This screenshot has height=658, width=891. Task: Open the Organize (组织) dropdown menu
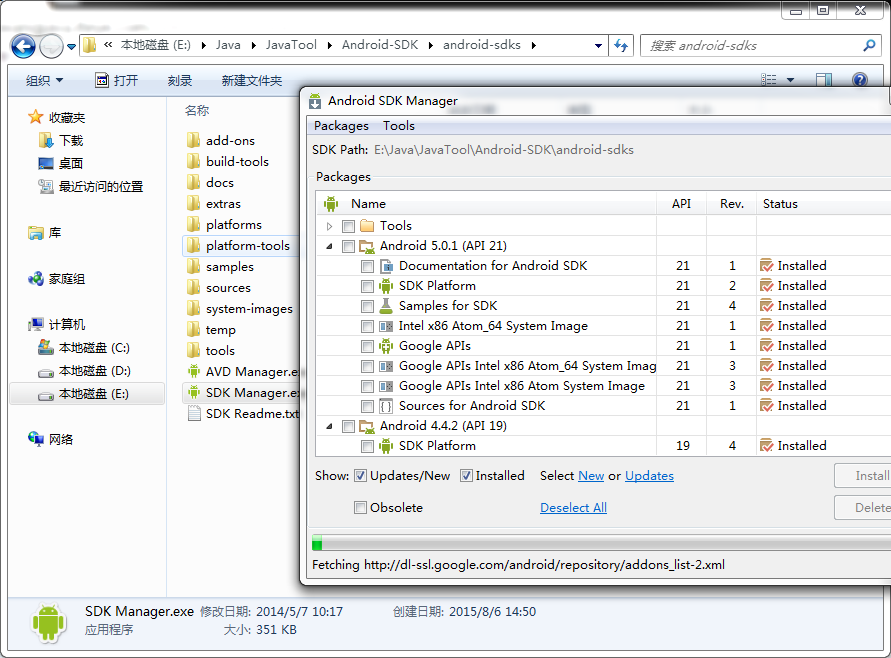pos(44,81)
